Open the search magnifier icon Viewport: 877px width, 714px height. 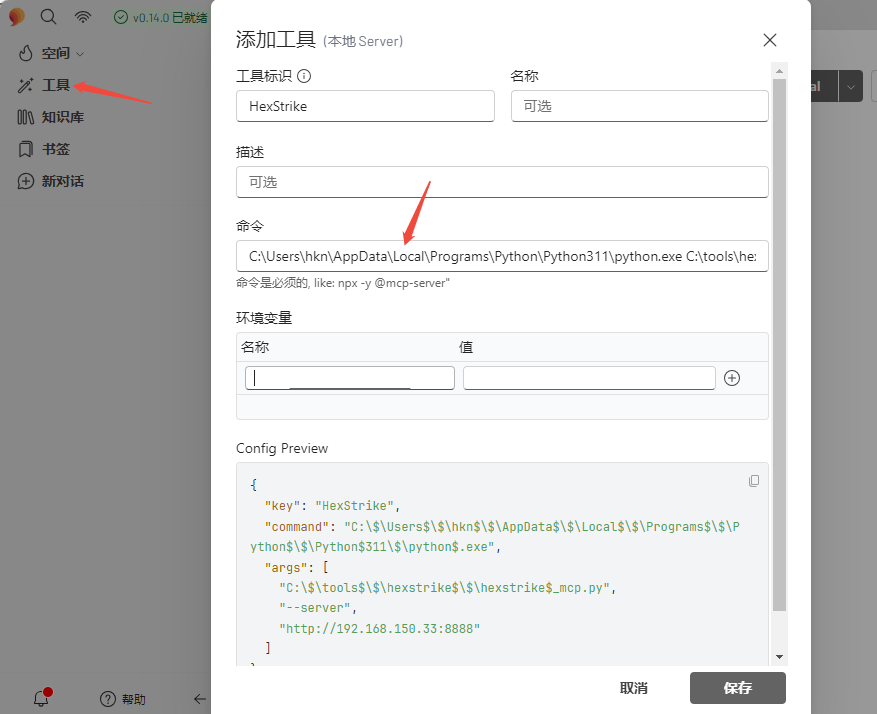coord(47,16)
